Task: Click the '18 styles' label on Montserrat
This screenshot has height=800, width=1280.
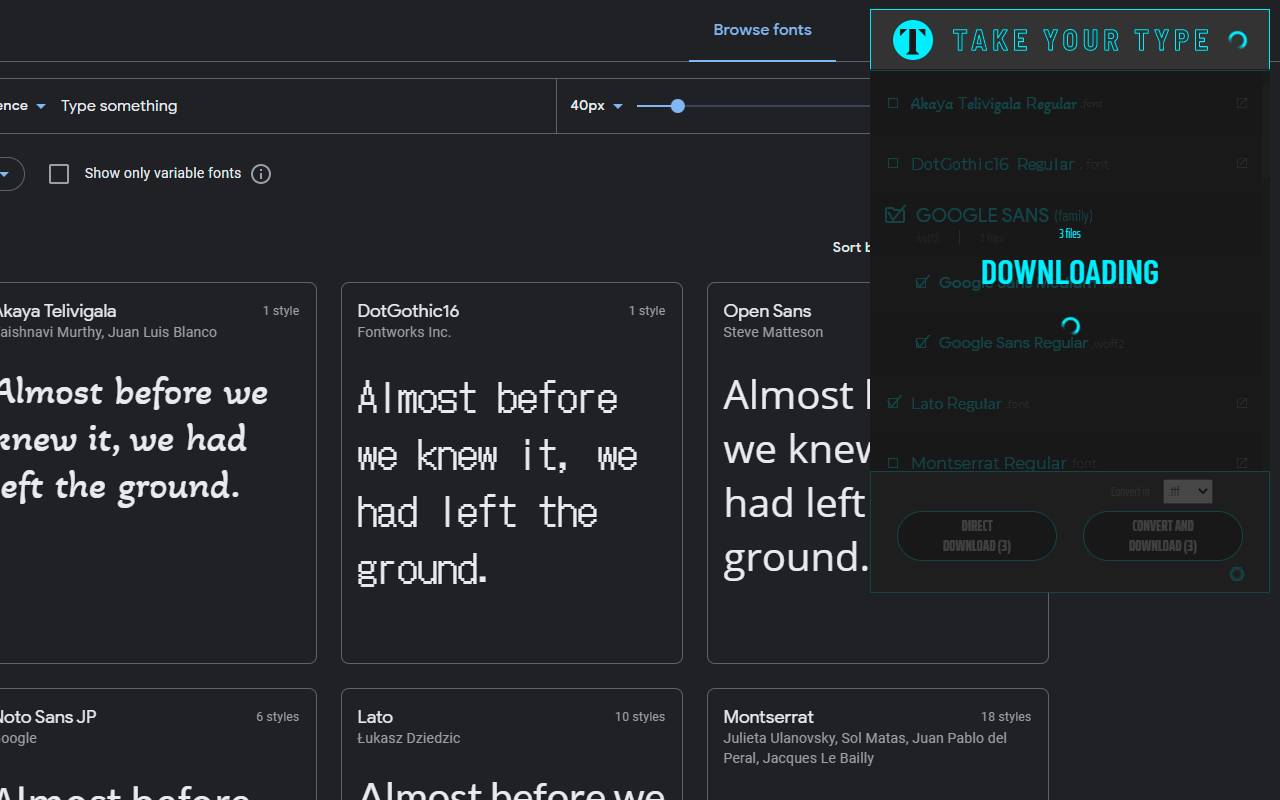Action: pyautogui.click(x=1006, y=717)
